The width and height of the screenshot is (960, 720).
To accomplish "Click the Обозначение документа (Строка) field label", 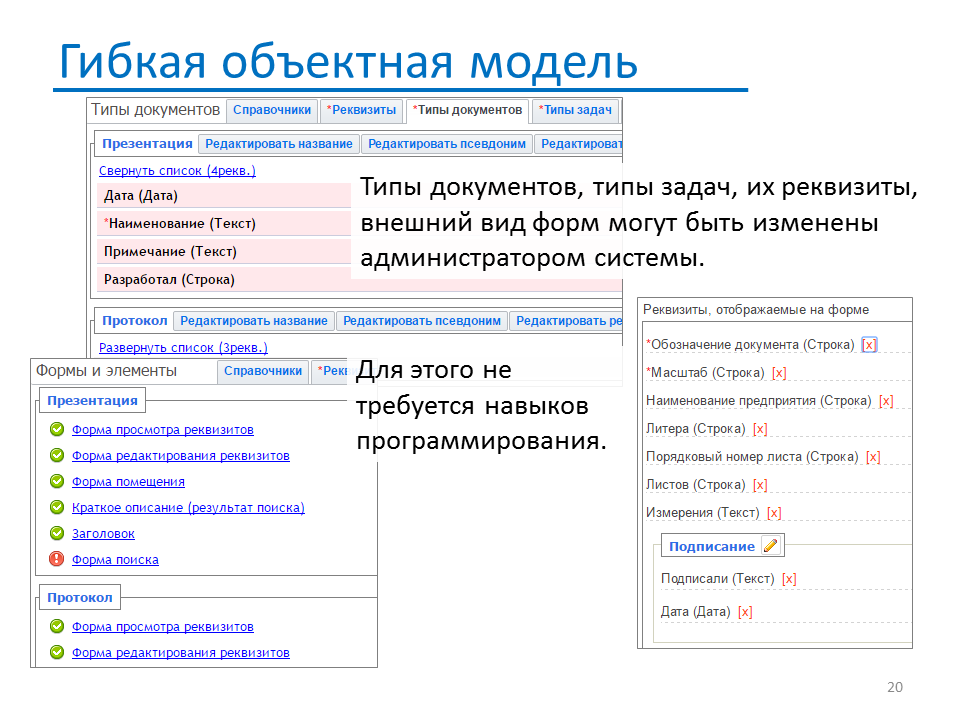I will click(751, 345).
